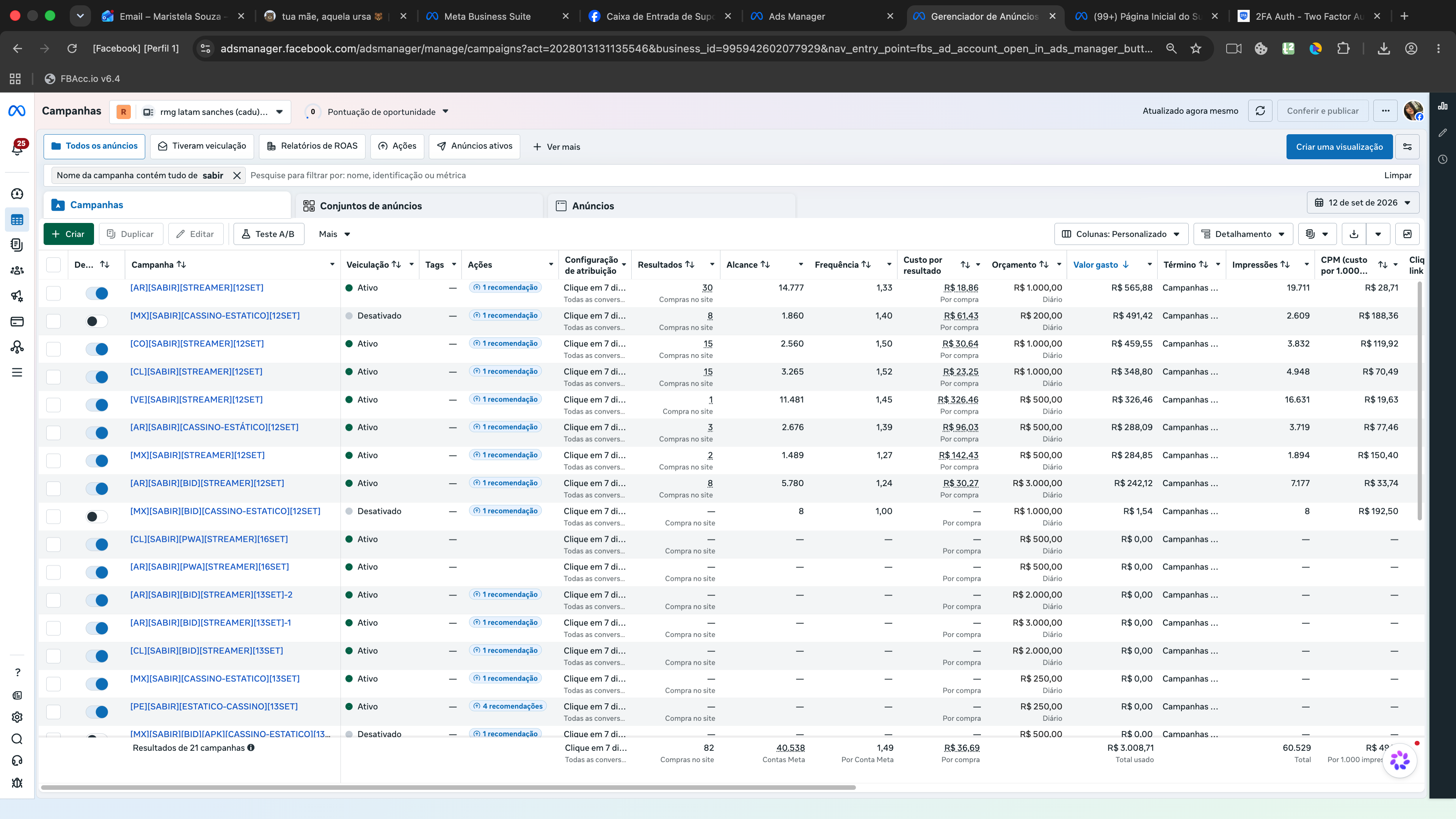Select the Relatórios de ROAS view

[312, 146]
